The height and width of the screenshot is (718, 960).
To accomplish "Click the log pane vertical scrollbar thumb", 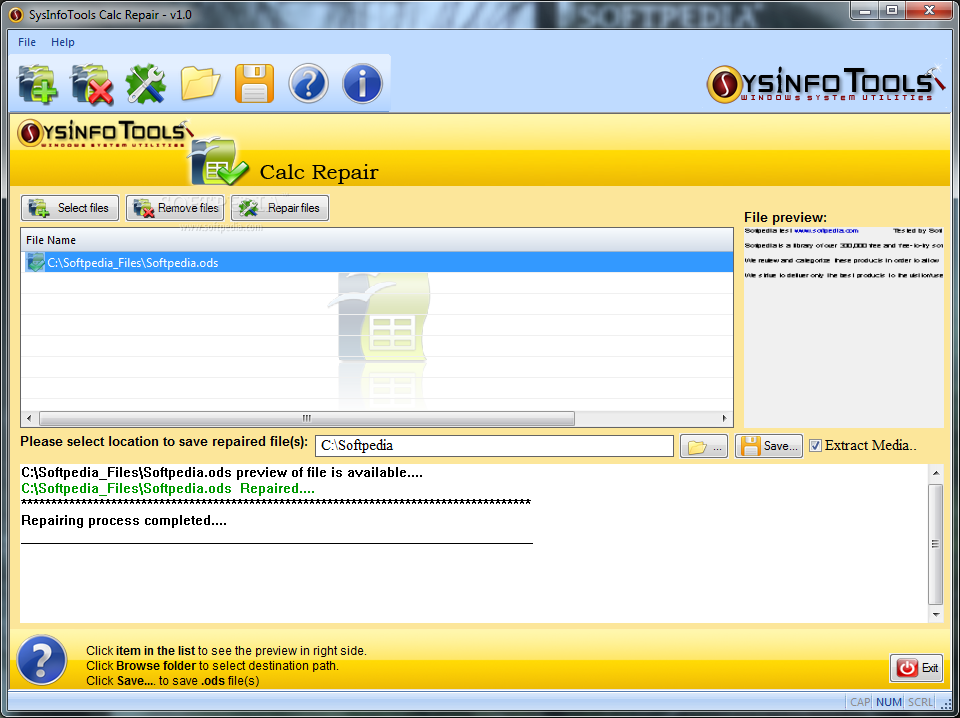I will 936,544.
